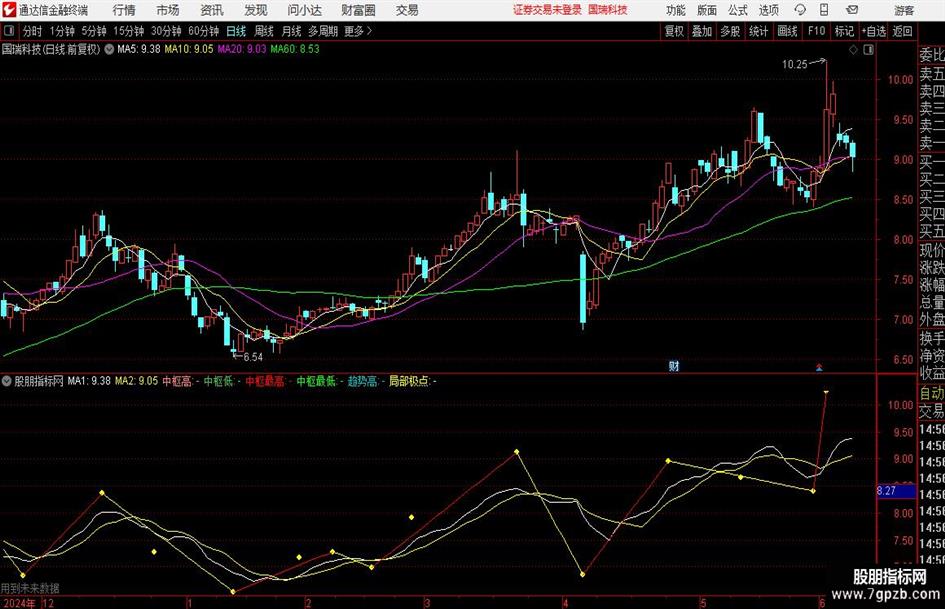
Task: Click the 多股 multi-stock toolbar button
Action: click(x=730, y=31)
